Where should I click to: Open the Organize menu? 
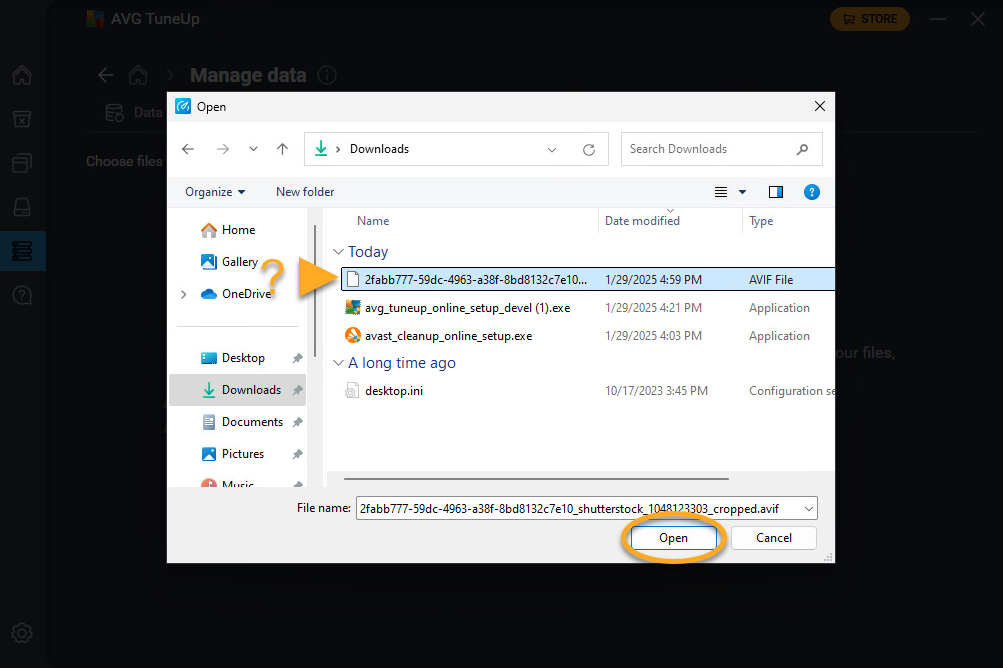point(215,192)
